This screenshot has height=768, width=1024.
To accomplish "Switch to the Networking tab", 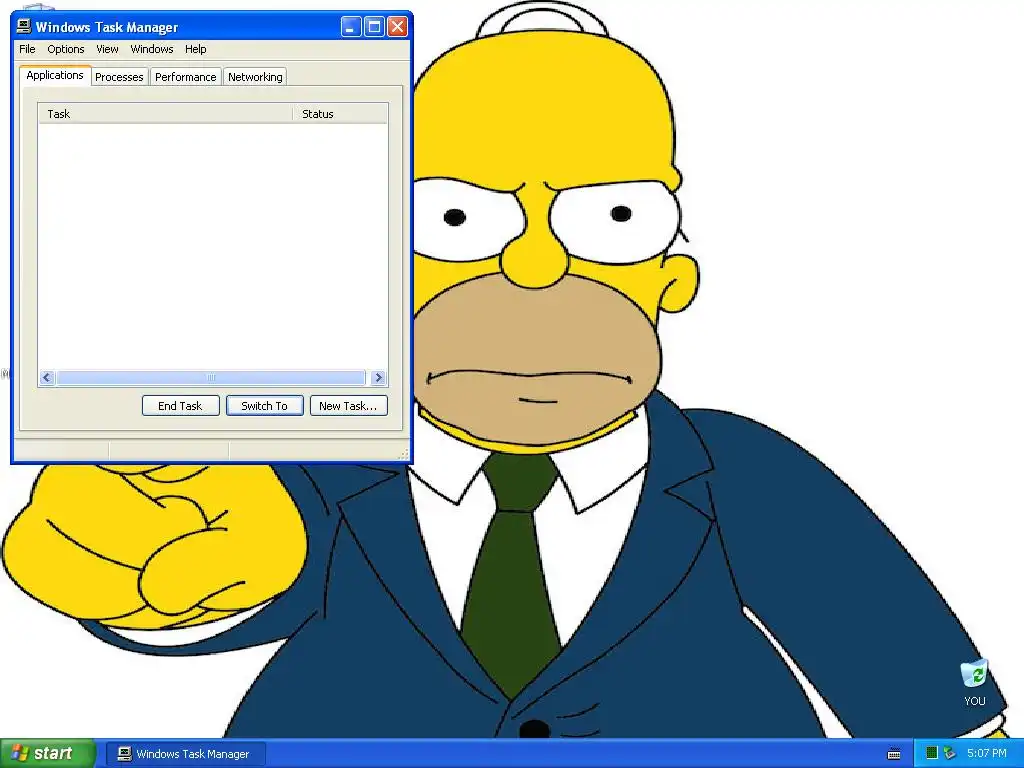I will [255, 77].
